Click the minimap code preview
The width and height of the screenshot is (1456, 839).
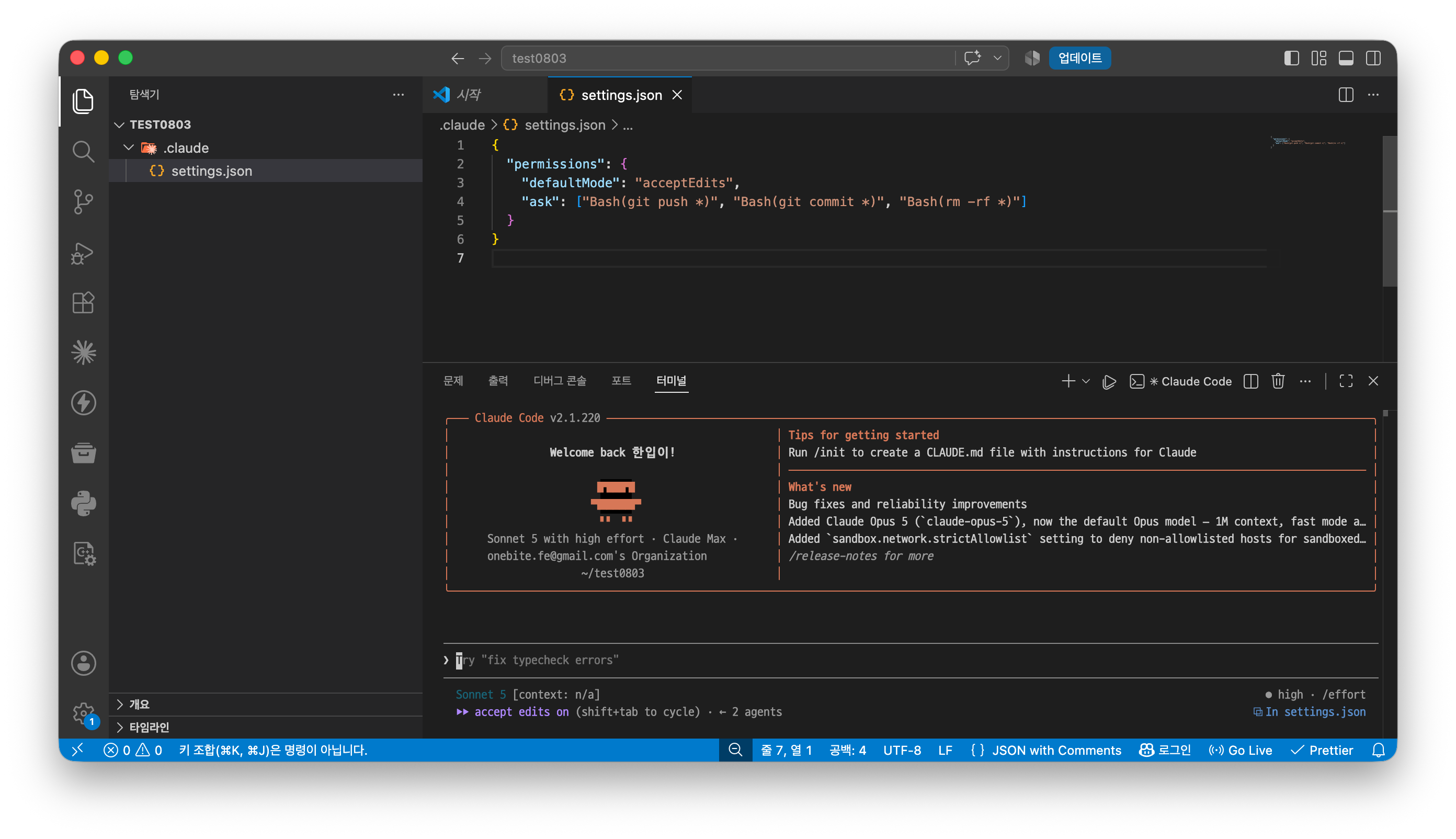tap(1308, 141)
